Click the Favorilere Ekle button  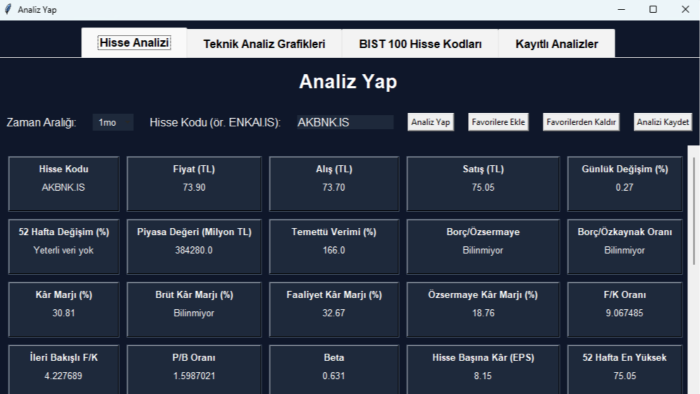pos(498,122)
